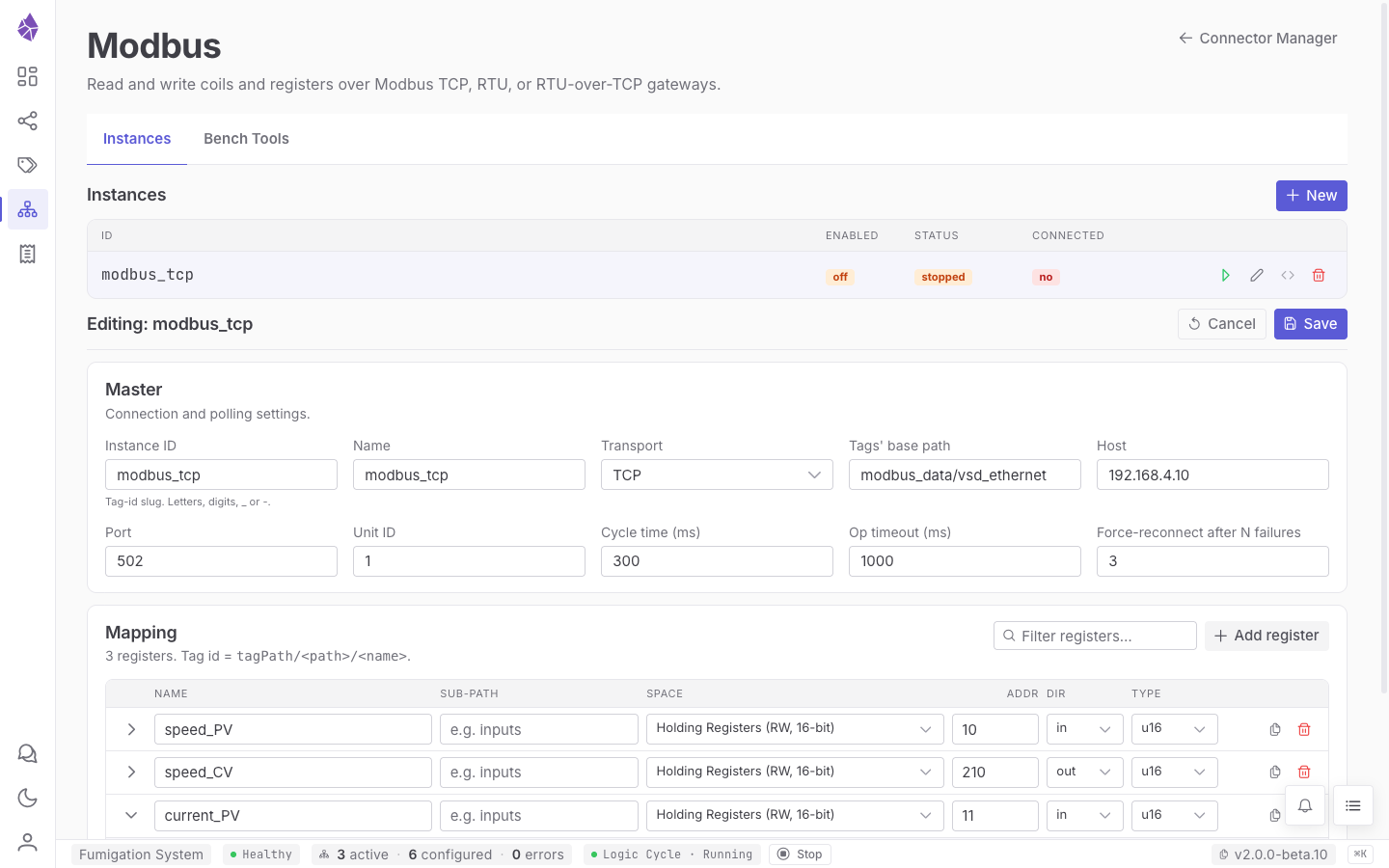Duplicate the speed_PV register row
The width and height of the screenshot is (1389, 868).
point(1275,729)
